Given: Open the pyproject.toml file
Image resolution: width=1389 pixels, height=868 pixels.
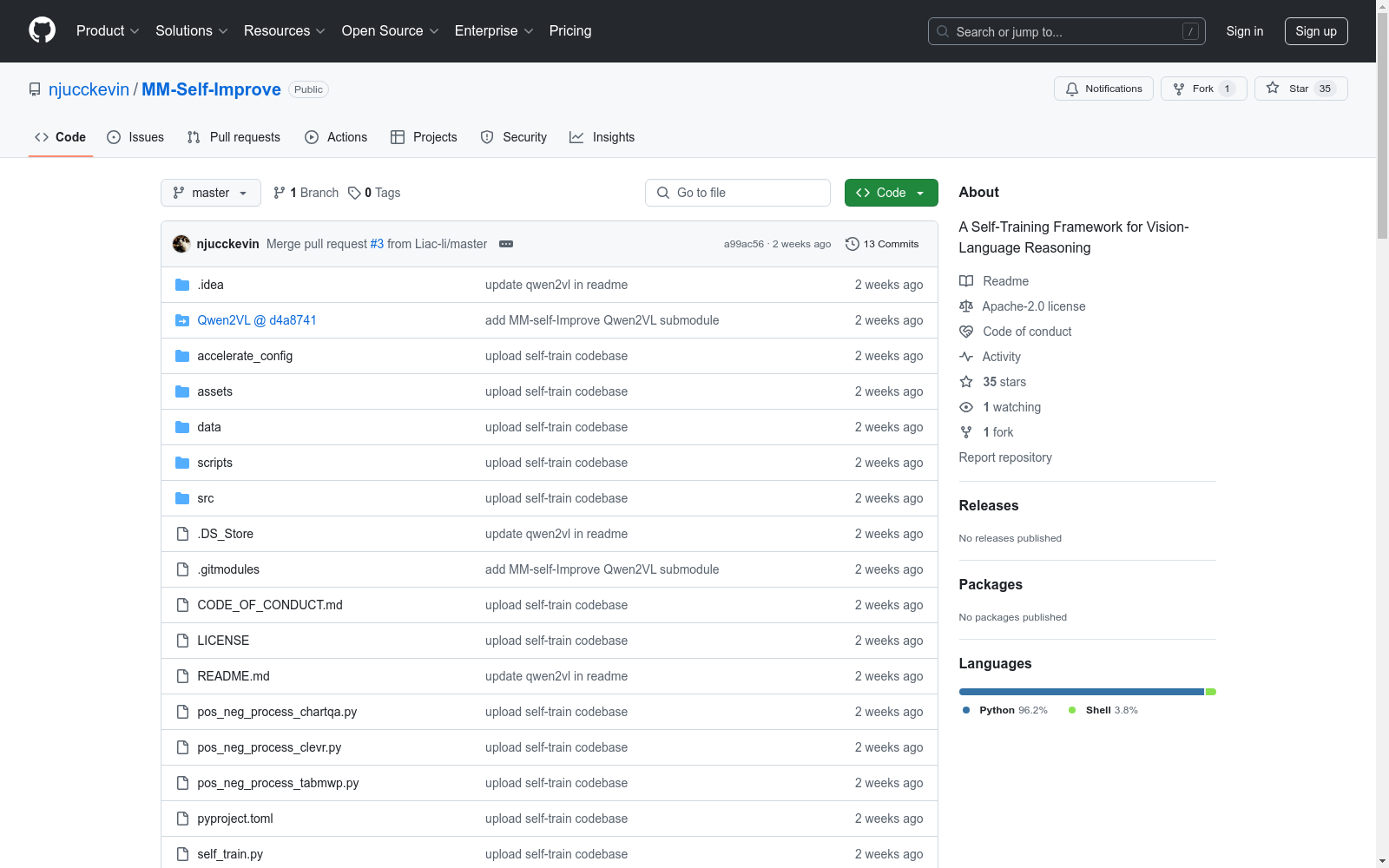Looking at the screenshot, I should (235, 819).
